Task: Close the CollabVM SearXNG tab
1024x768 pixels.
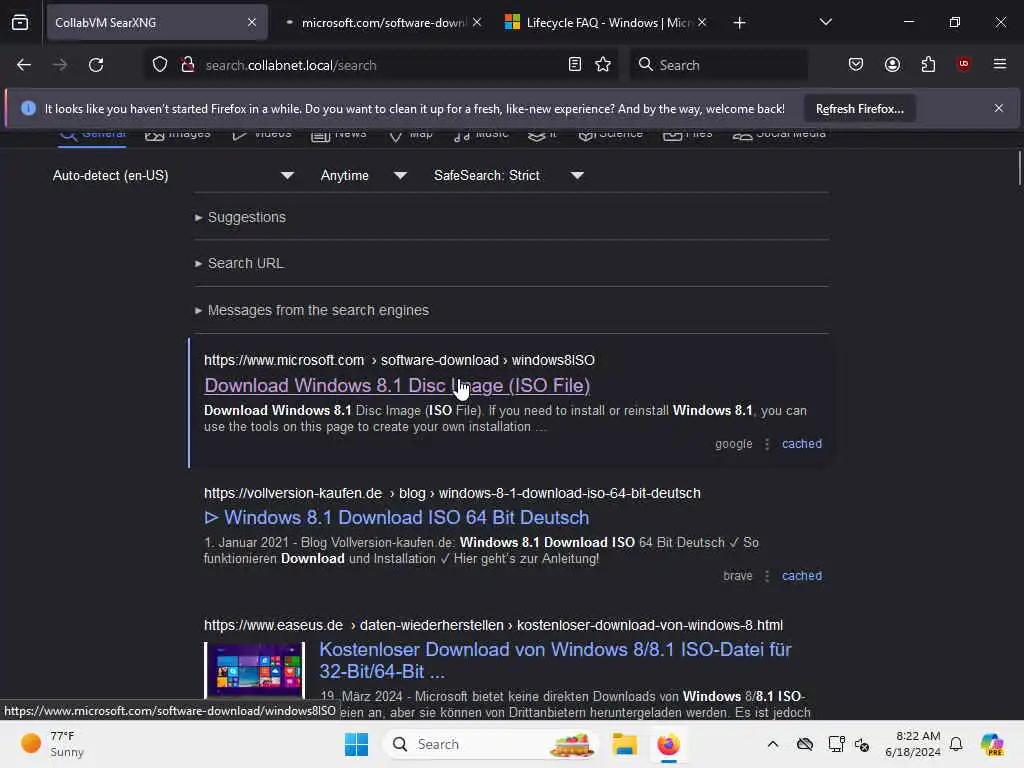Action: pyautogui.click(x=252, y=22)
